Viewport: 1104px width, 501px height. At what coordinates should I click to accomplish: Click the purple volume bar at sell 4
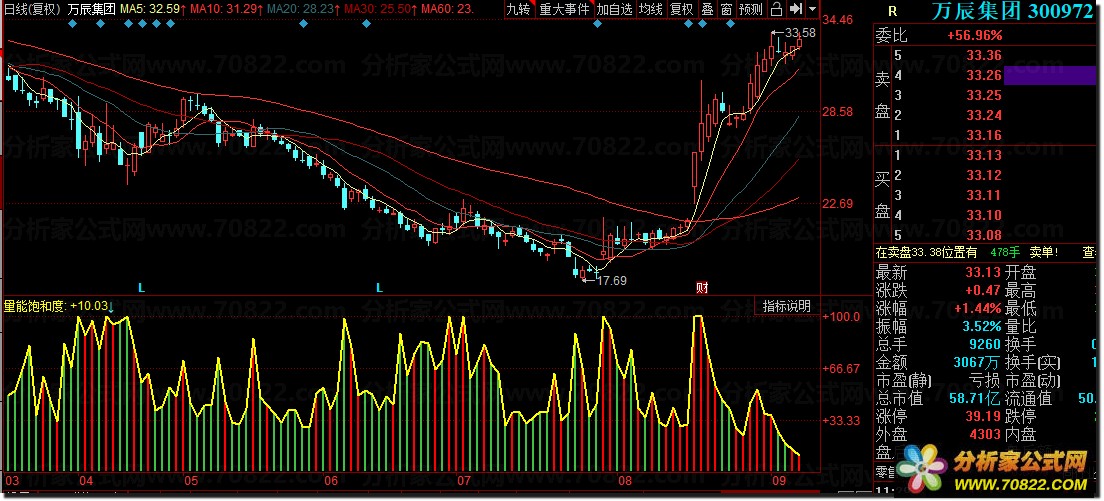pyautogui.click(x=1050, y=75)
